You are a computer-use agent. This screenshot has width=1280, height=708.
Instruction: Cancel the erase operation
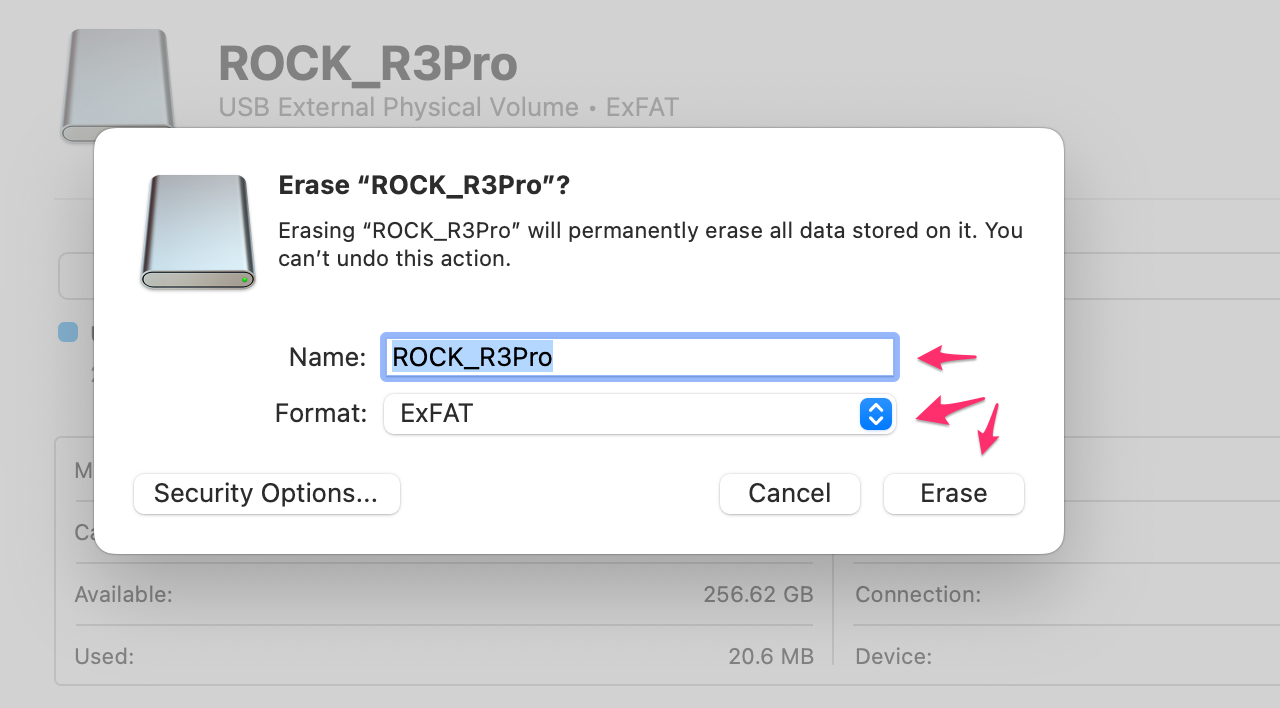[x=789, y=493]
